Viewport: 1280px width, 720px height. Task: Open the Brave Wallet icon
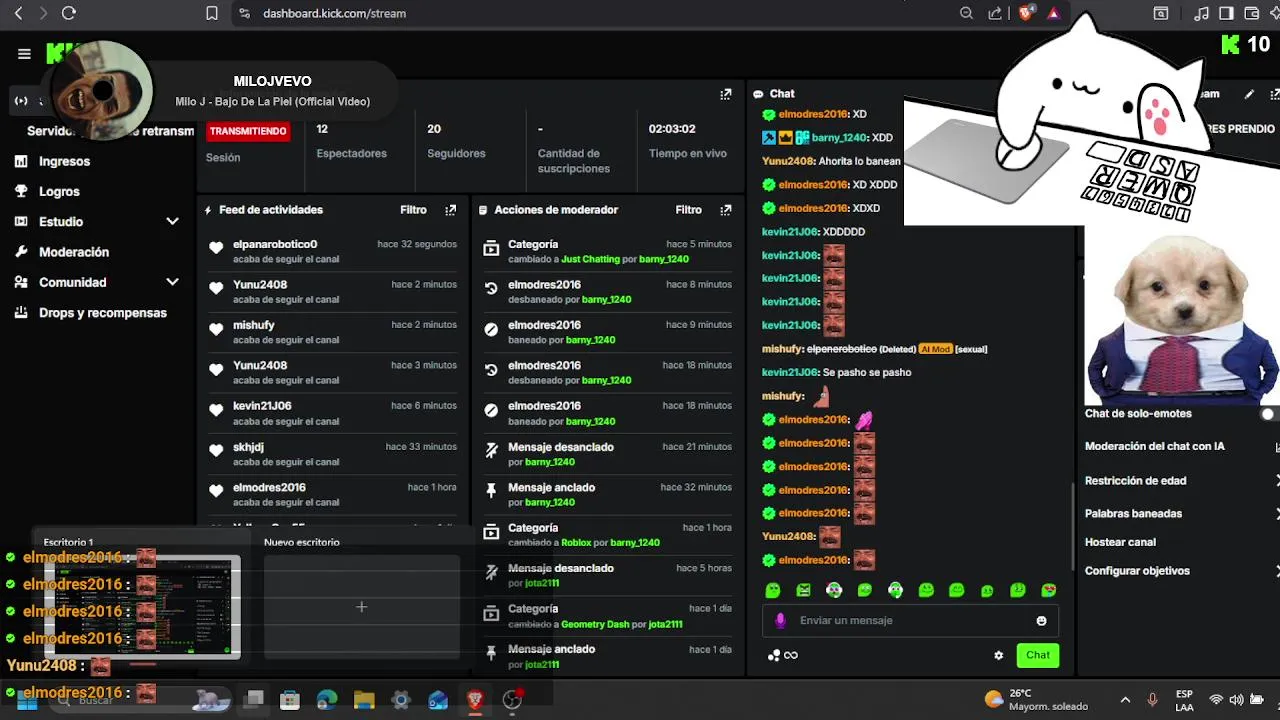click(x=1251, y=13)
